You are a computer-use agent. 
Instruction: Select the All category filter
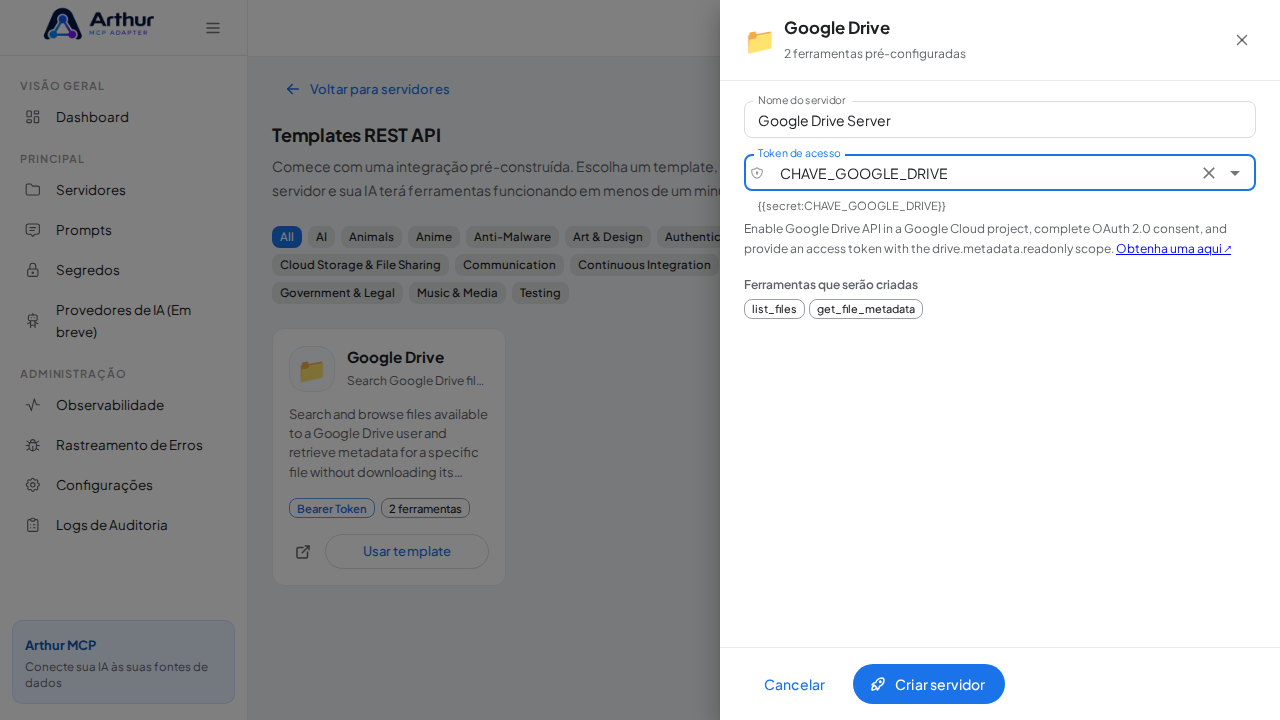point(287,237)
